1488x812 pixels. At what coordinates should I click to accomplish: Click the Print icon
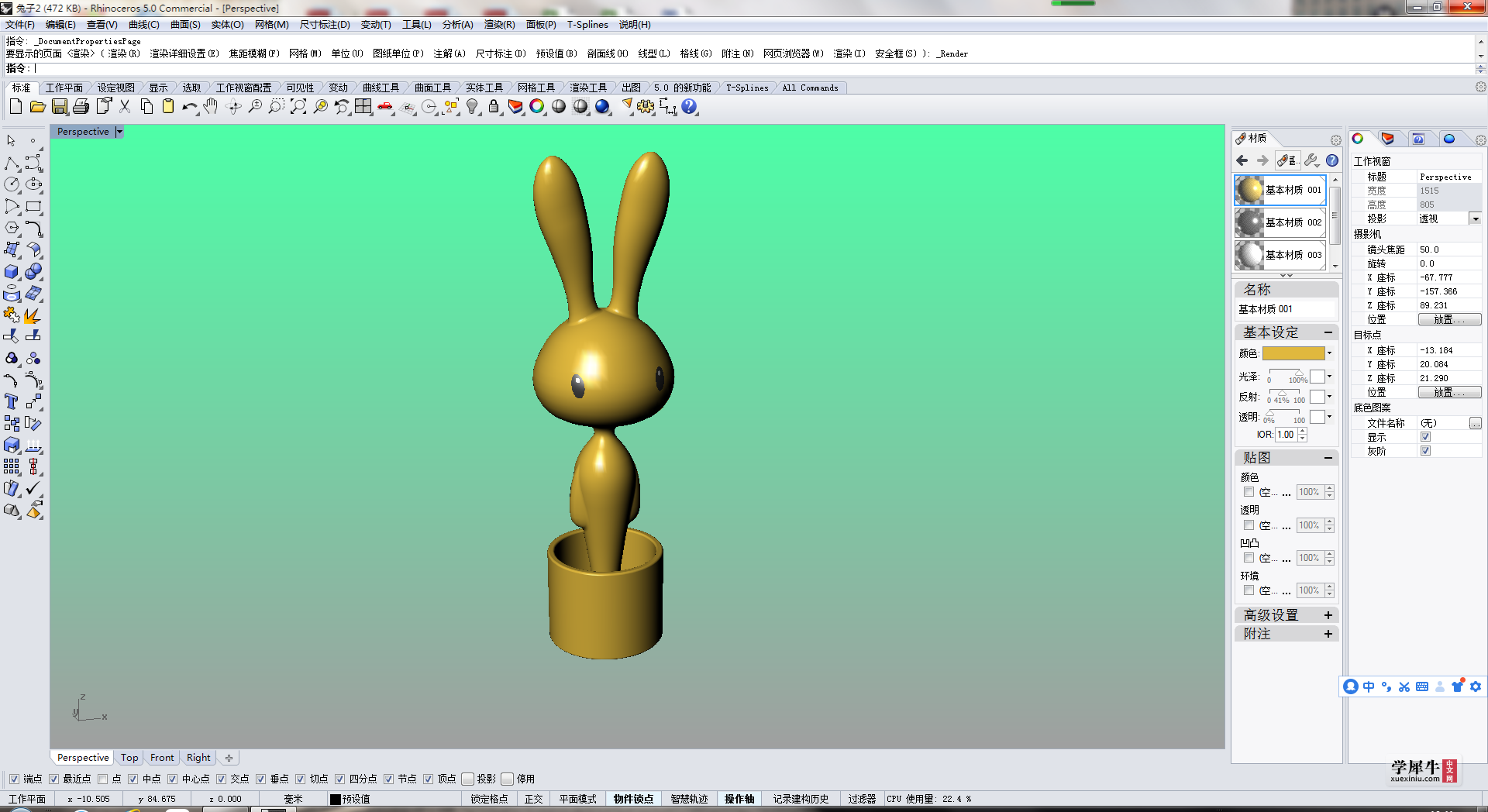tap(81, 107)
